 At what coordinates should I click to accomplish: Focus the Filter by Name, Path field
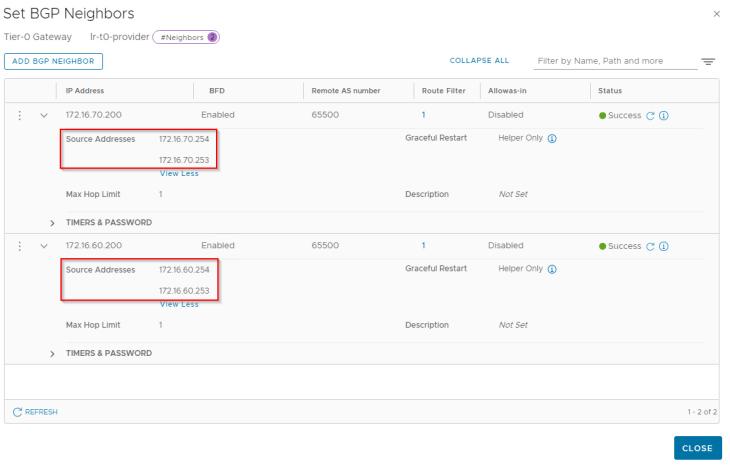tap(615, 61)
